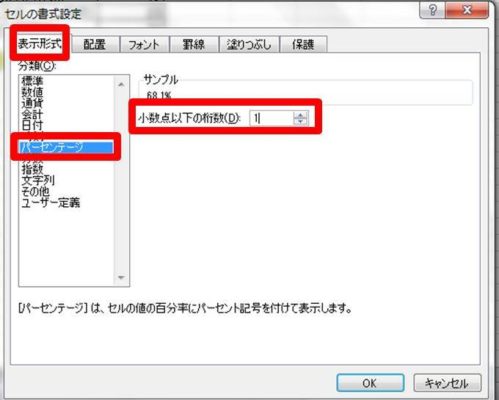Increase decimal places with spinner up arrow

coord(300,115)
